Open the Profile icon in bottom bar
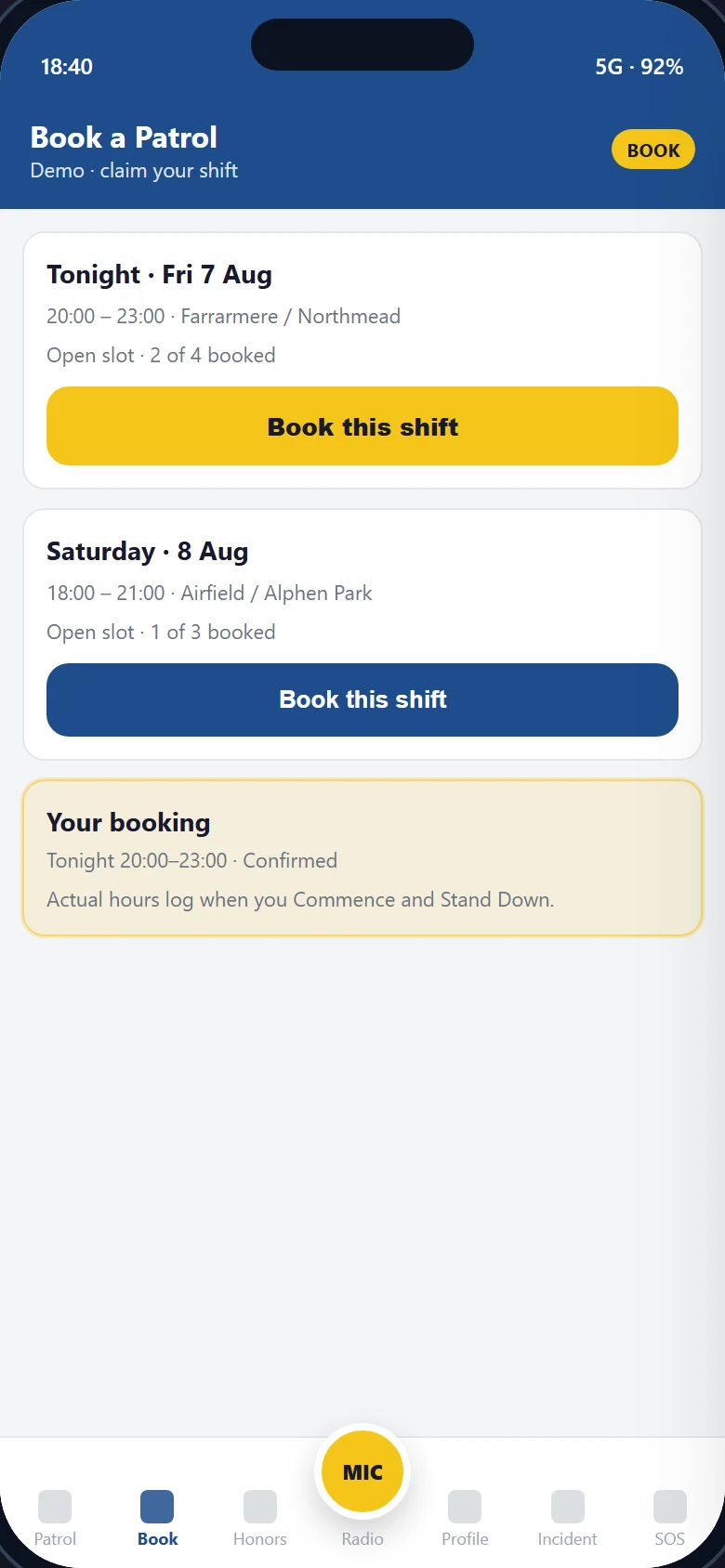Image resolution: width=725 pixels, height=1568 pixels. pos(465,1506)
